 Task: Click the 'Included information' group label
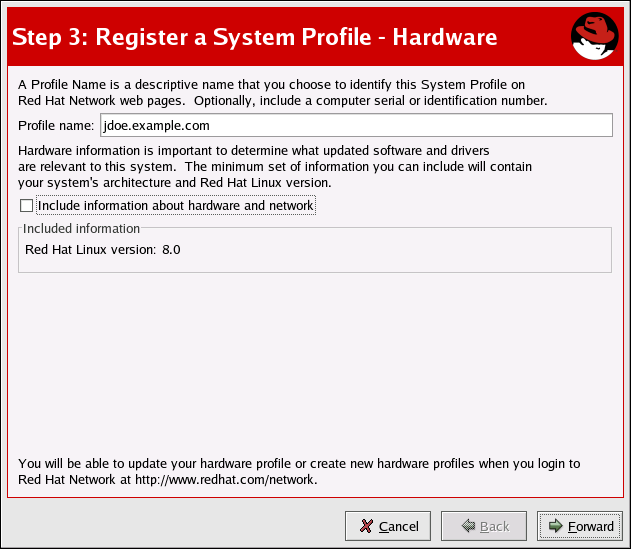pyautogui.click(x=81, y=229)
